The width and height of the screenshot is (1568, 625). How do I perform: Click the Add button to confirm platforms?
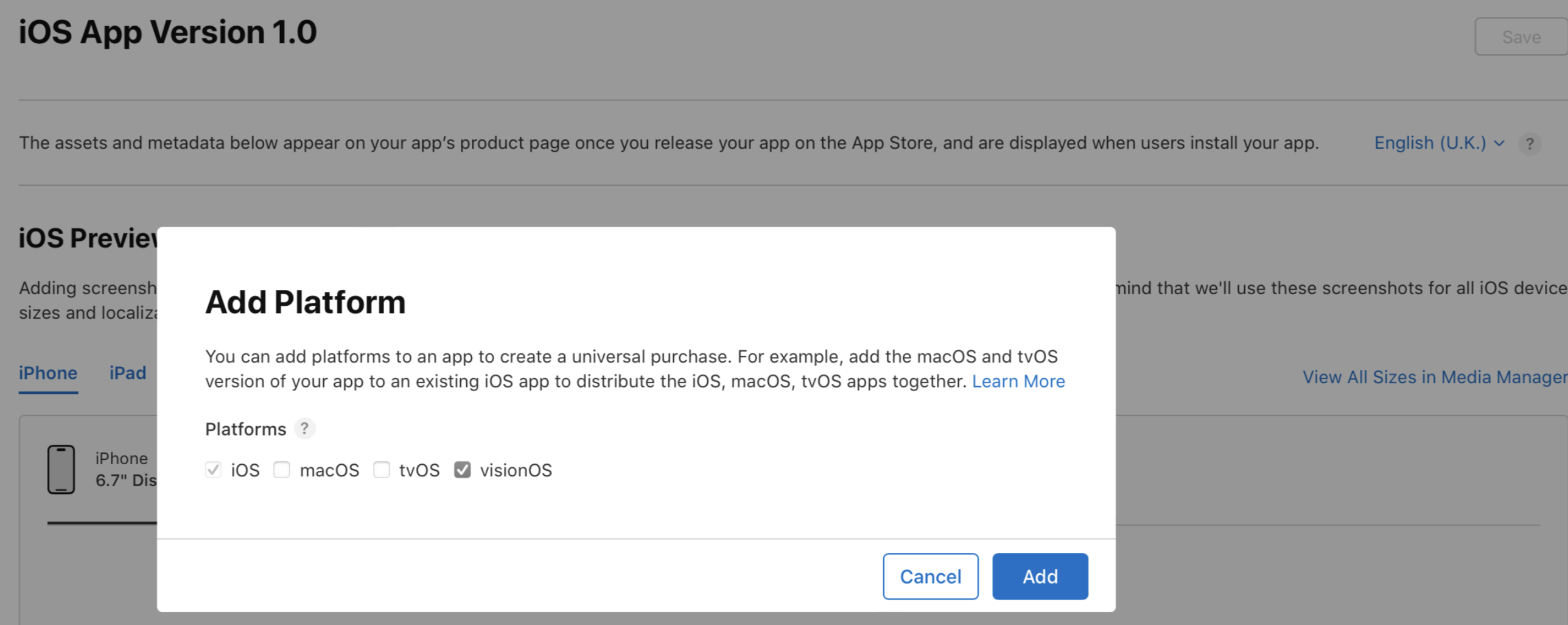tap(1040, 576)
